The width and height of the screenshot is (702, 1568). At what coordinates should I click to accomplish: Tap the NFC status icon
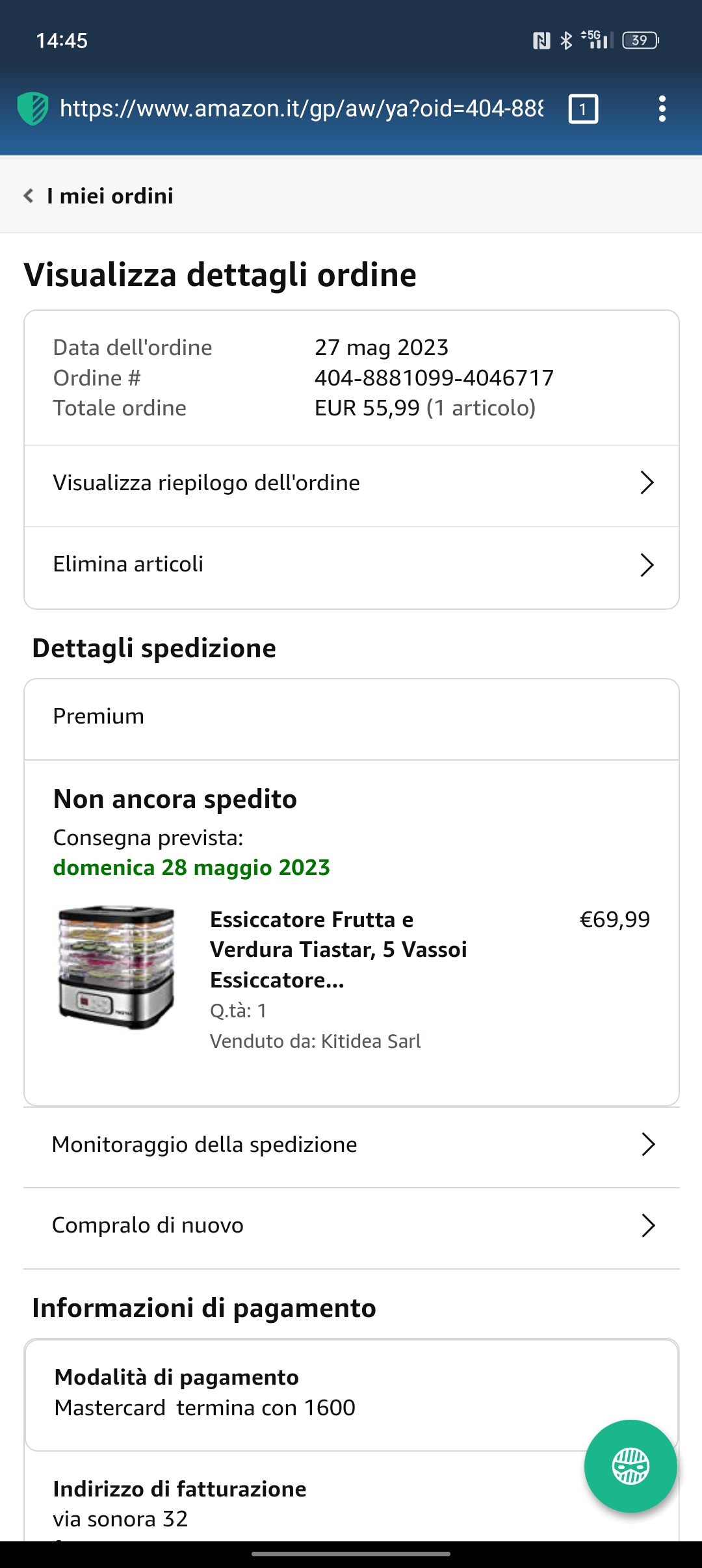(541, 40)
